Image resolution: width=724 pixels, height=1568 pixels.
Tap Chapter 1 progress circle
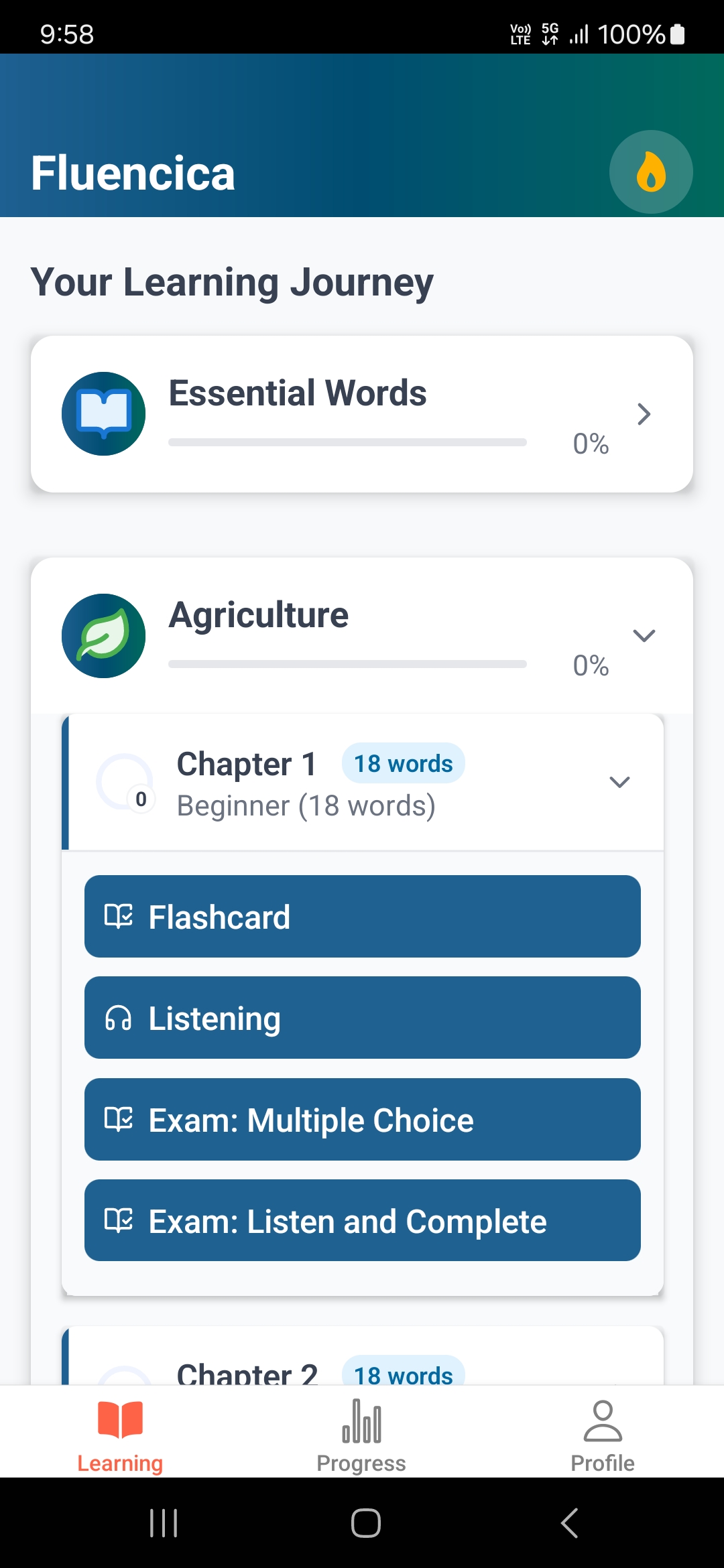tap(125, 782)
